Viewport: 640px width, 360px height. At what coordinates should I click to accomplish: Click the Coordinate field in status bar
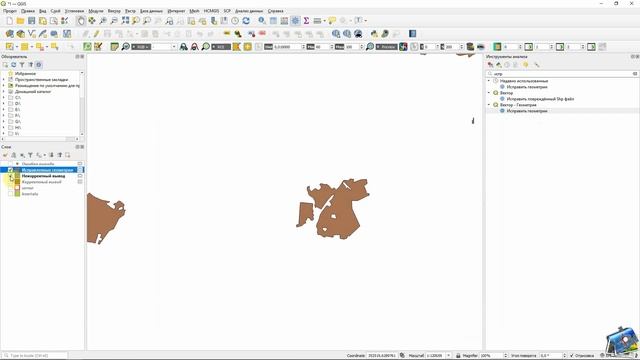(381, 356)
